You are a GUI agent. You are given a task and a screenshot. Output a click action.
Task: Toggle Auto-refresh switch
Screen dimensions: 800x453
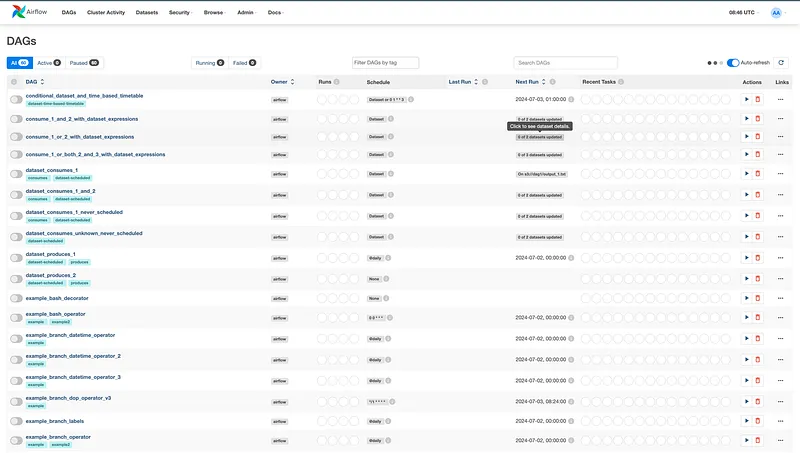click(x=733, y=63)
